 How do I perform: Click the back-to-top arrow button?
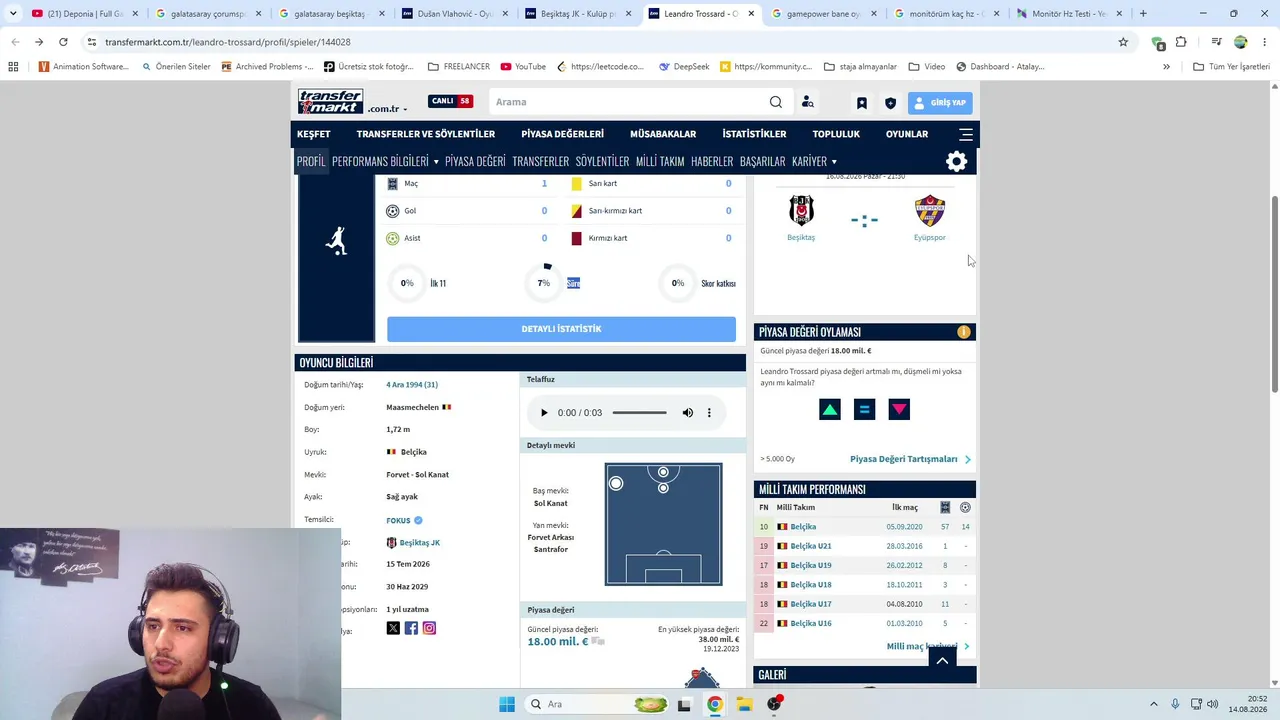(x=942, y=661)
